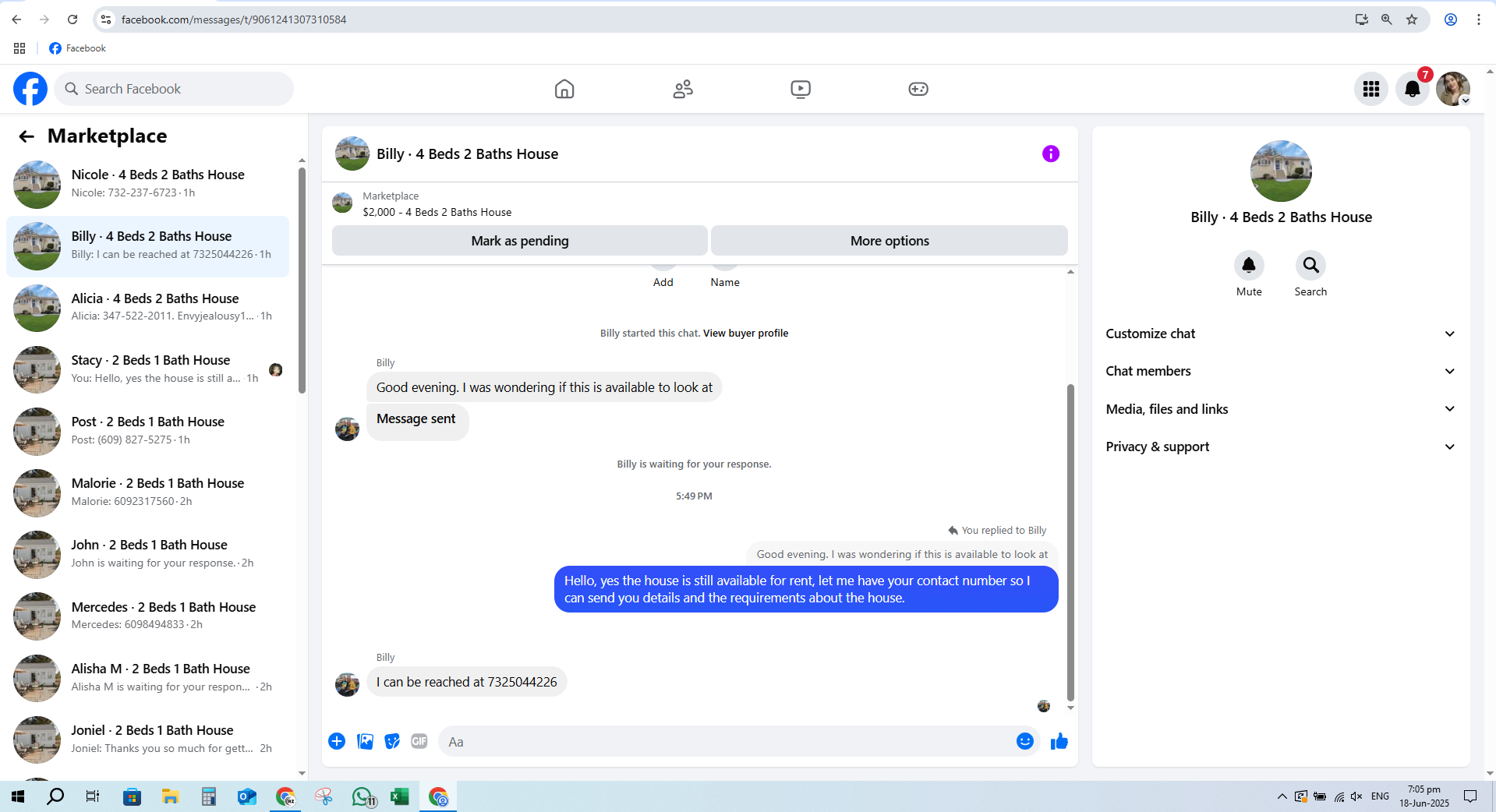Click More options button
The height and width of the screenshot is (812, 1496).
889,241
